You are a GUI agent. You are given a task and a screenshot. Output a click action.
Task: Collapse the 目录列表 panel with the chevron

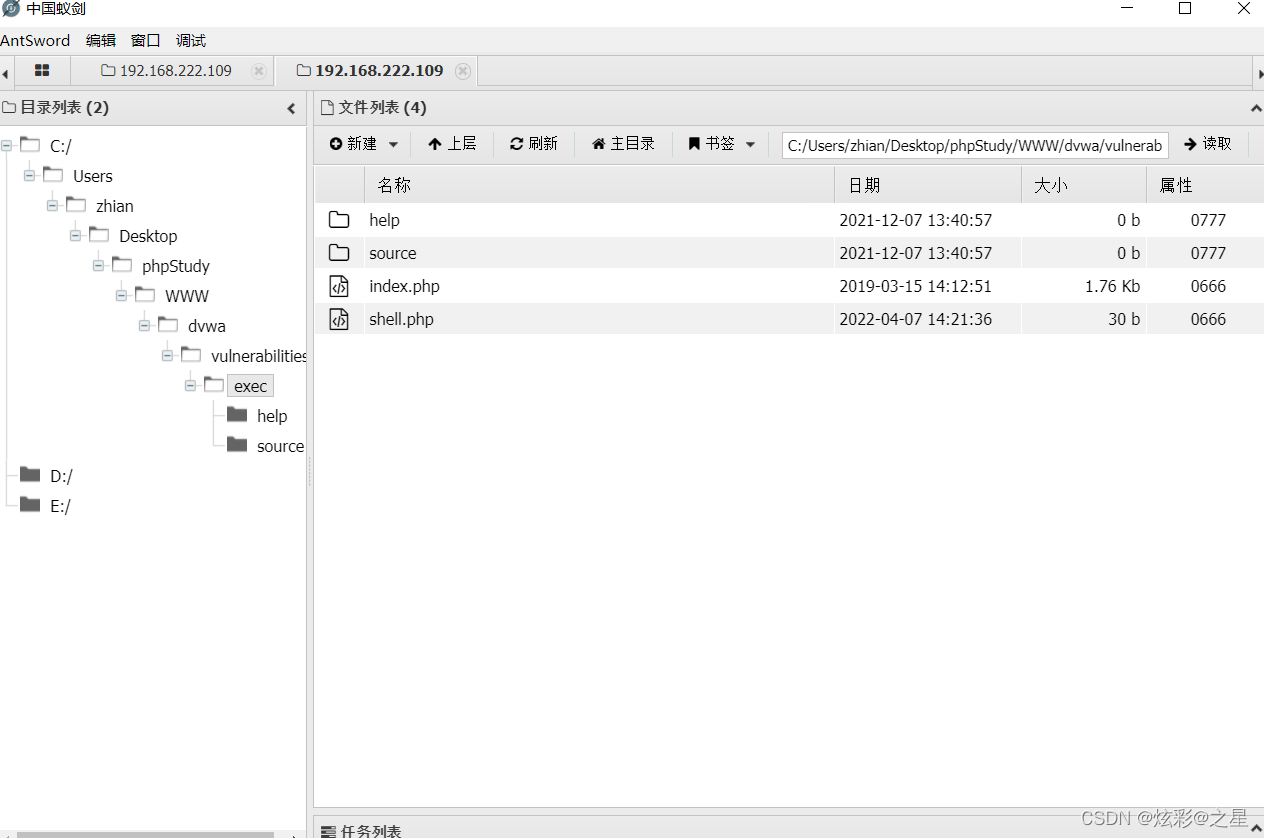pos(291,108)
